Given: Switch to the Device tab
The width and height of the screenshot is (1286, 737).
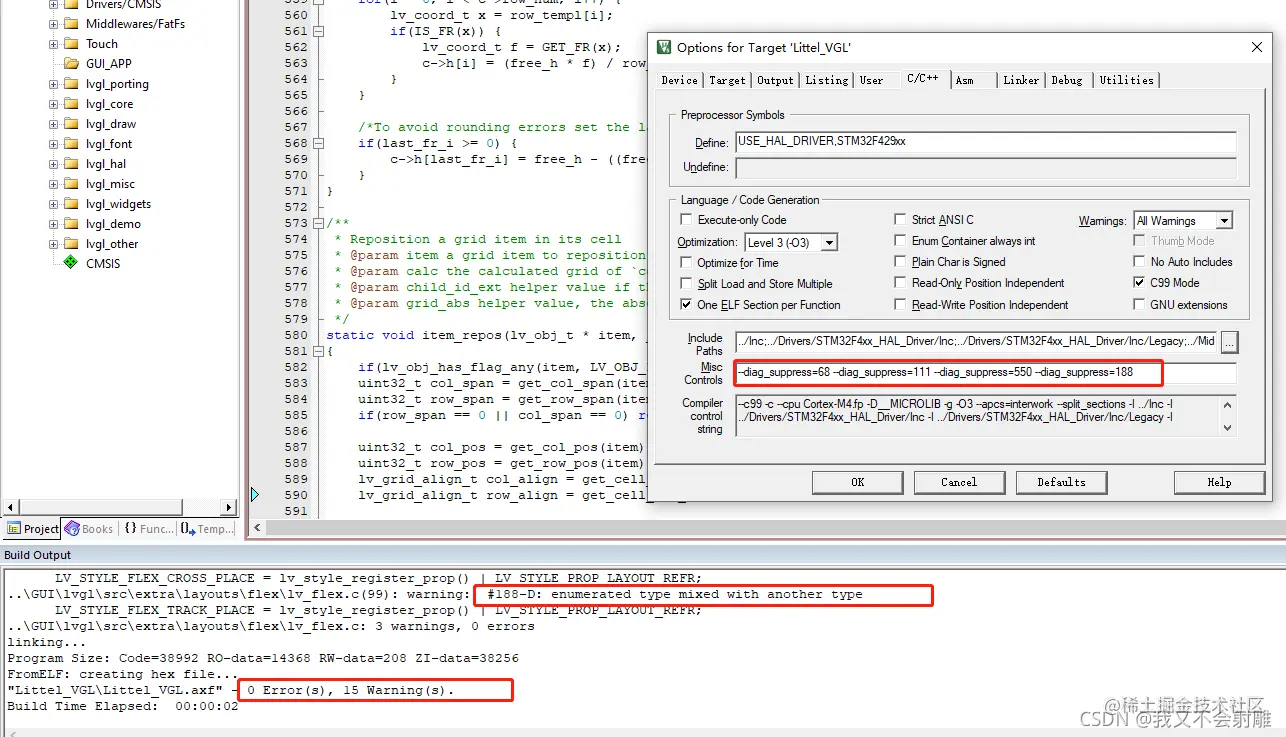Looking at the screenshot, I should tap(680, 80).
